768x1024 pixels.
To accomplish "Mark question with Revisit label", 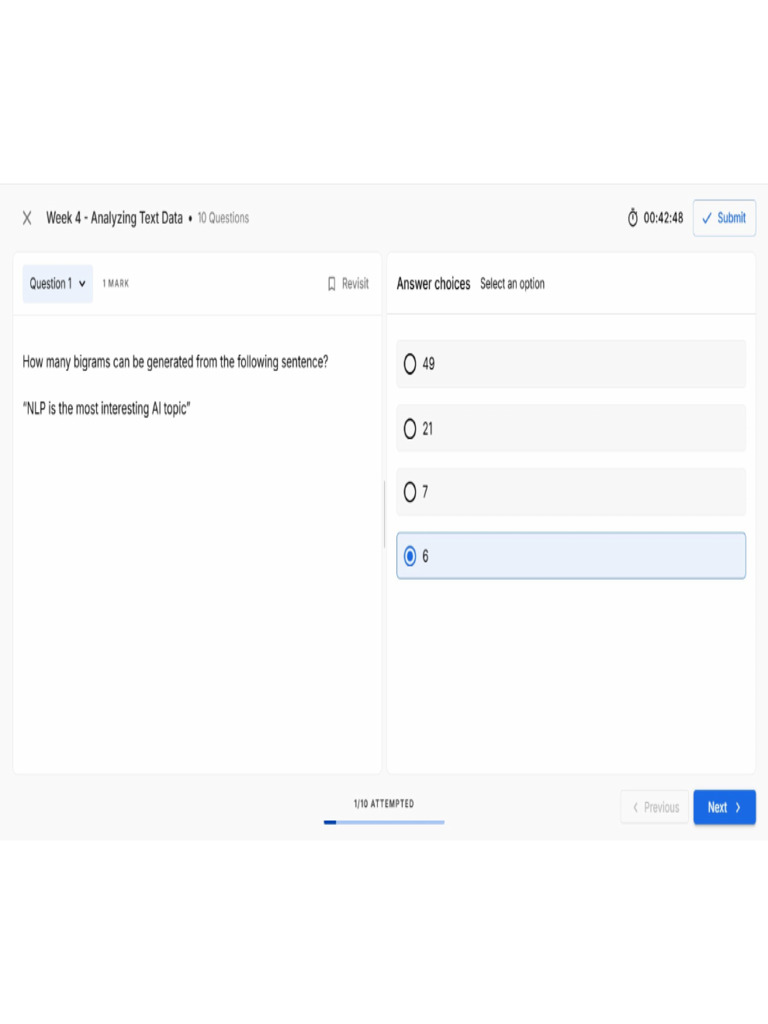I will pos(355,284).
